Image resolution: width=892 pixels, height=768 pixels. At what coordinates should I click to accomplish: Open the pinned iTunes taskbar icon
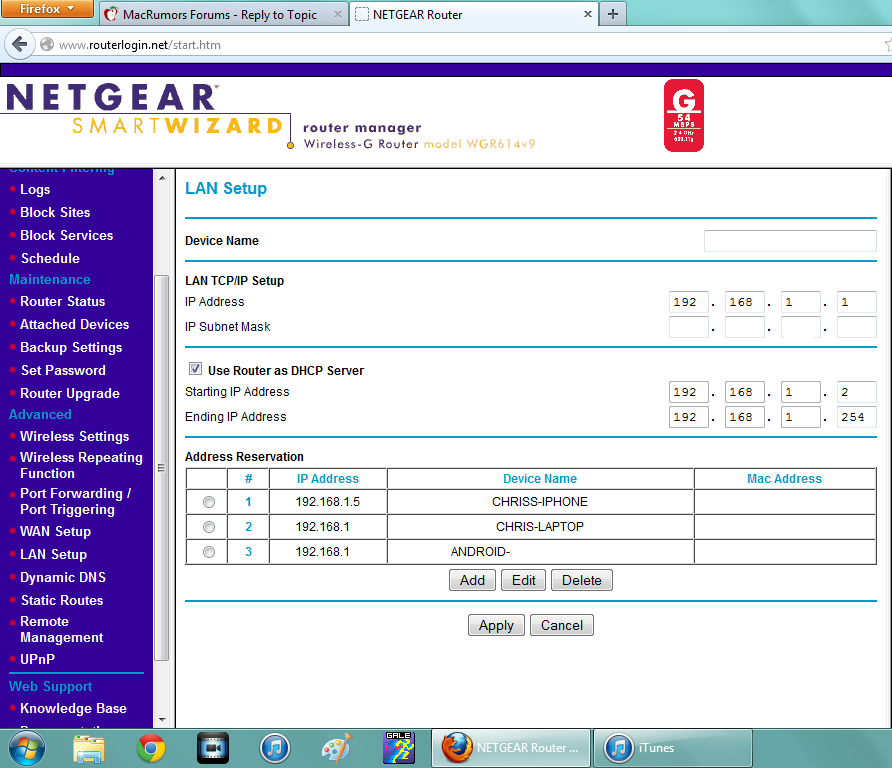pos(275,749)
